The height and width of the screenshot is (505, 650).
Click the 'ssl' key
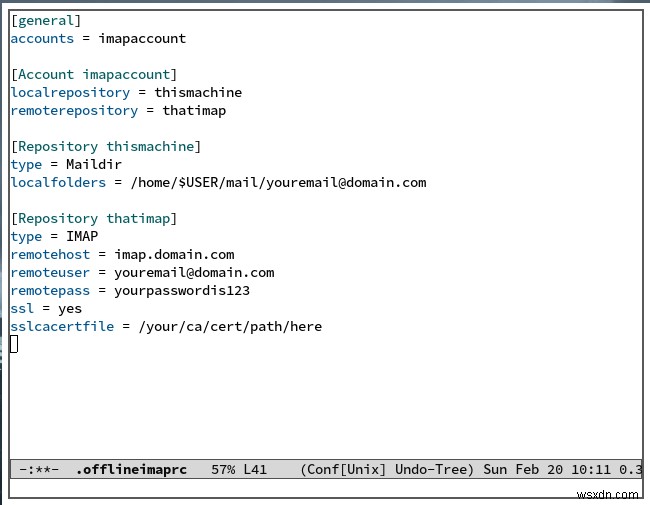[x=22, y=308]
